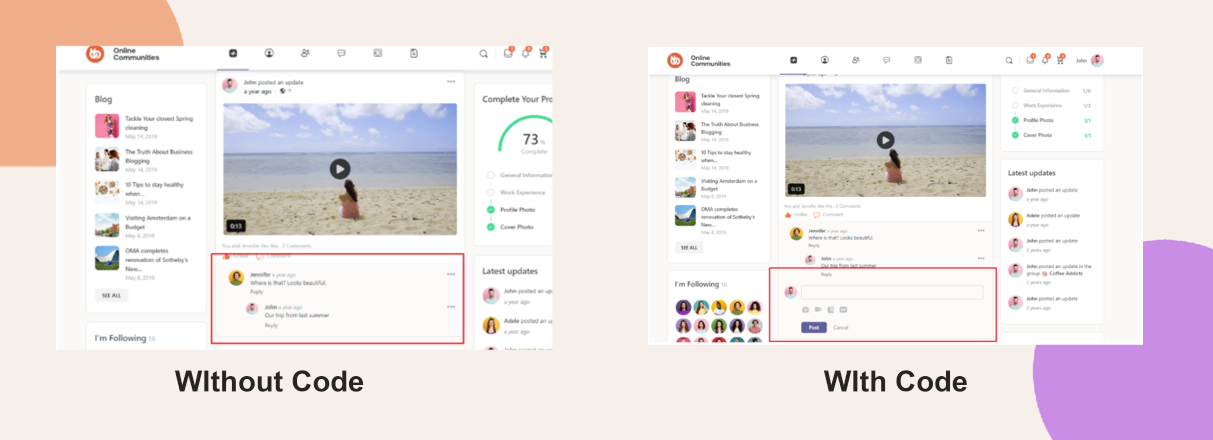Open options for John's reply in Without Code

pyautogui.click(x=451, y=306)
